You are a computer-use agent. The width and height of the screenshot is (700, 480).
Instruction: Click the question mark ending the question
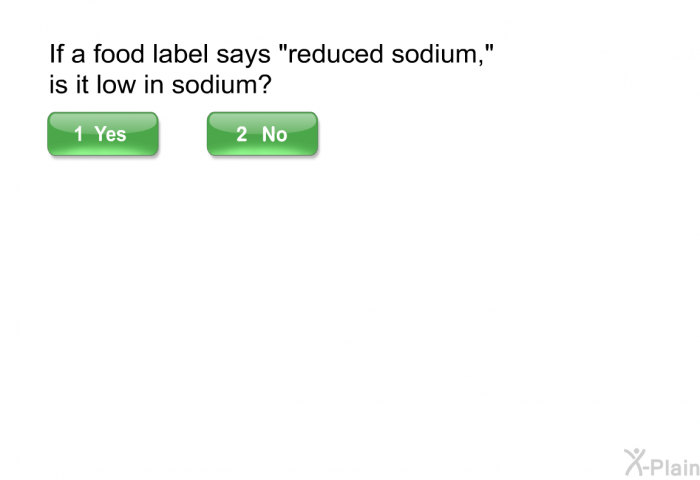pos(265,87)
